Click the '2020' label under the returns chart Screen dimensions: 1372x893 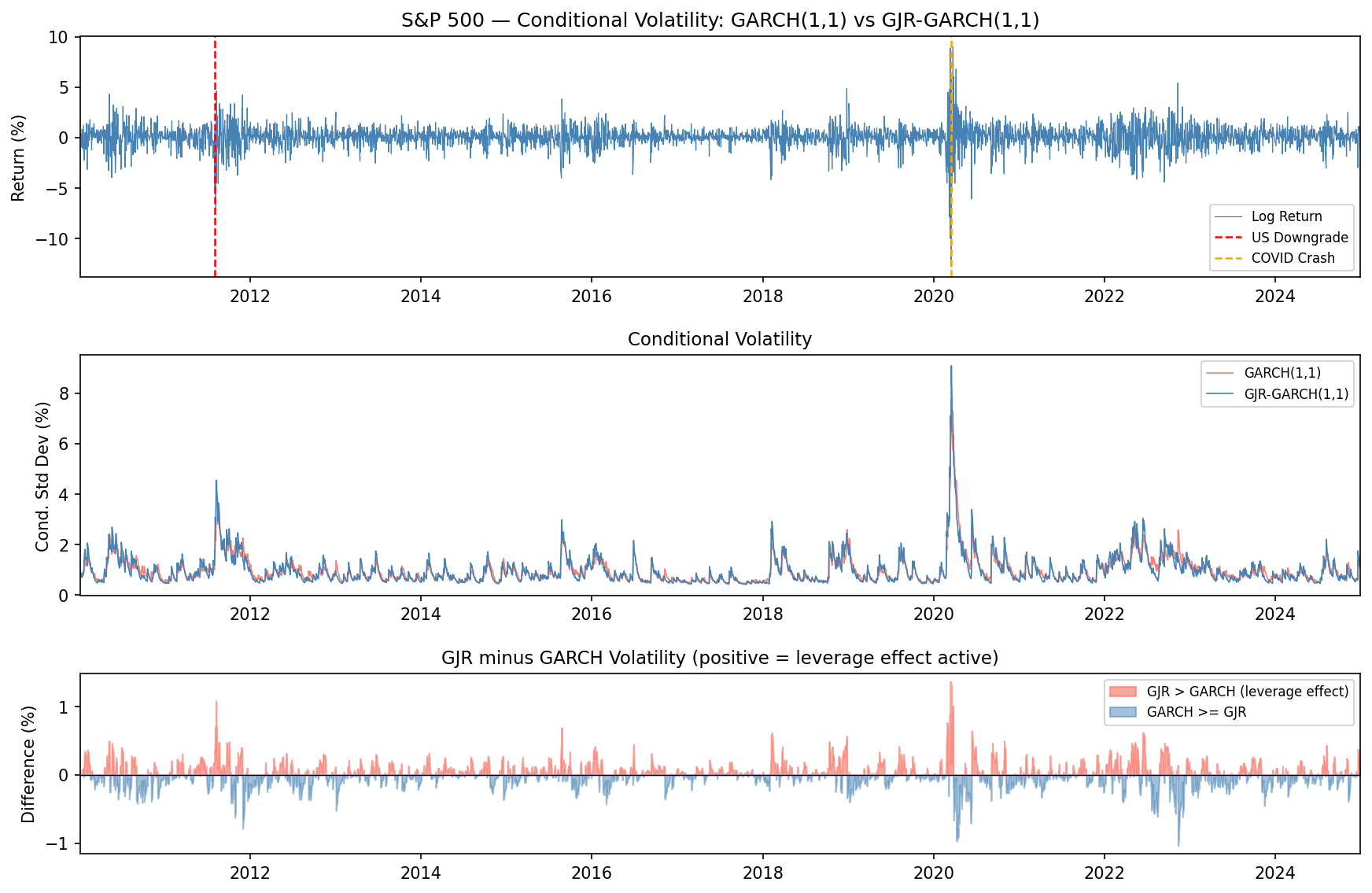933,296
